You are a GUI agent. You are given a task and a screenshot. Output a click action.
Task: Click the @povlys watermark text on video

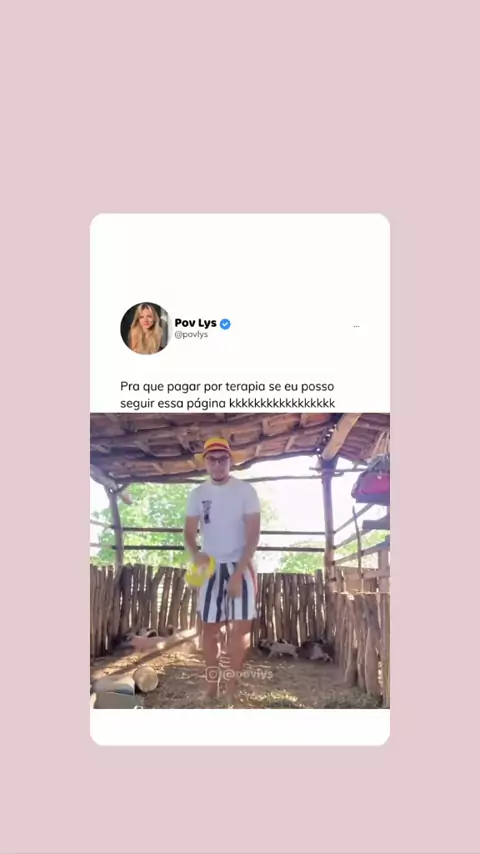point(248,674)
